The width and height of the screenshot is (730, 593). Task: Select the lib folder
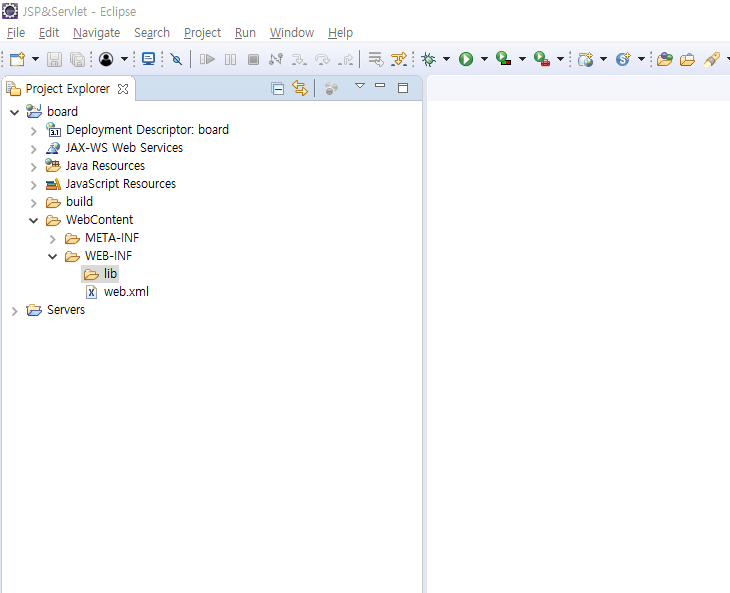[100, 274]
